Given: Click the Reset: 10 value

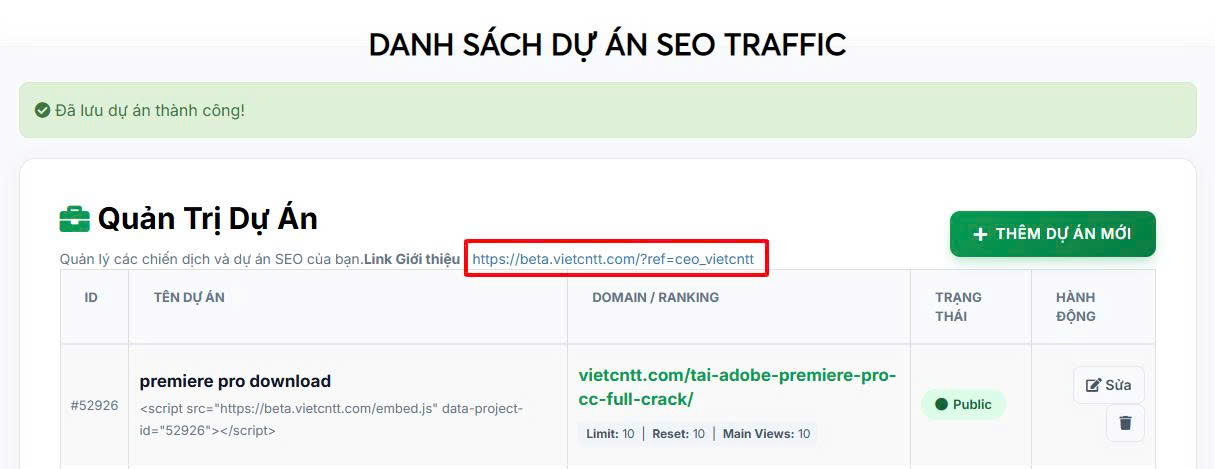Looking at the screenshot, I should click(x=679, y=434).
